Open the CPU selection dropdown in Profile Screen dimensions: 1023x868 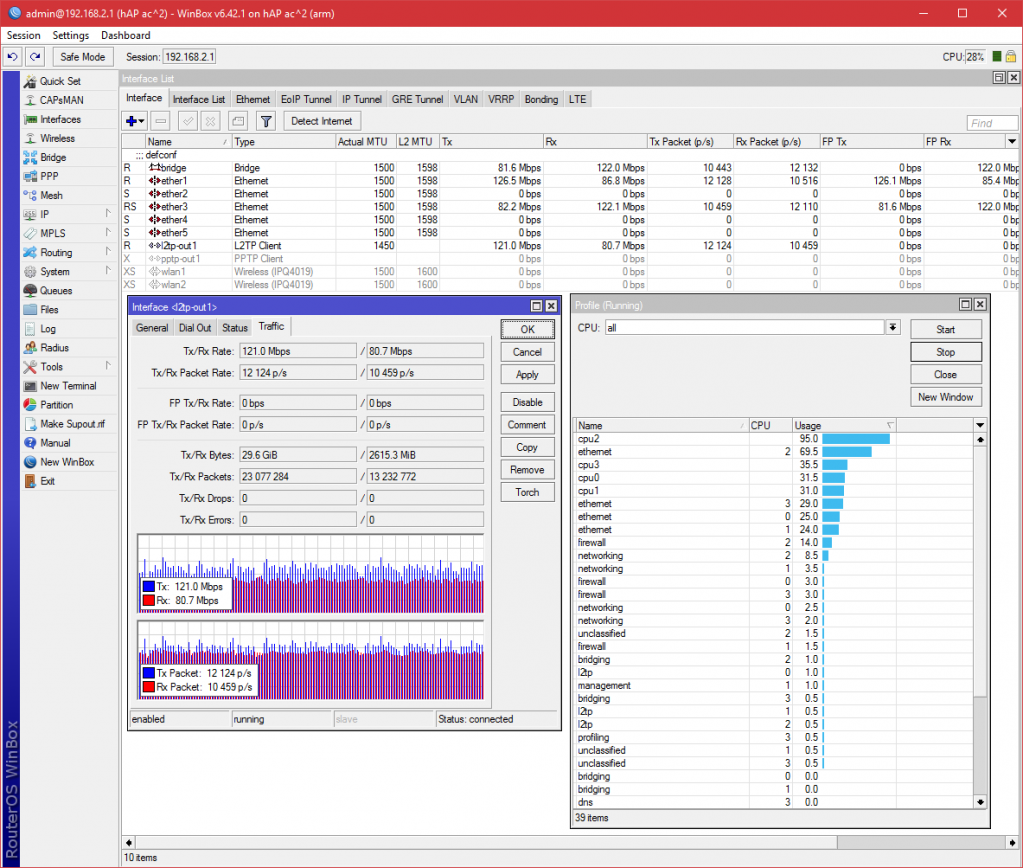click(x=891, y=328)
